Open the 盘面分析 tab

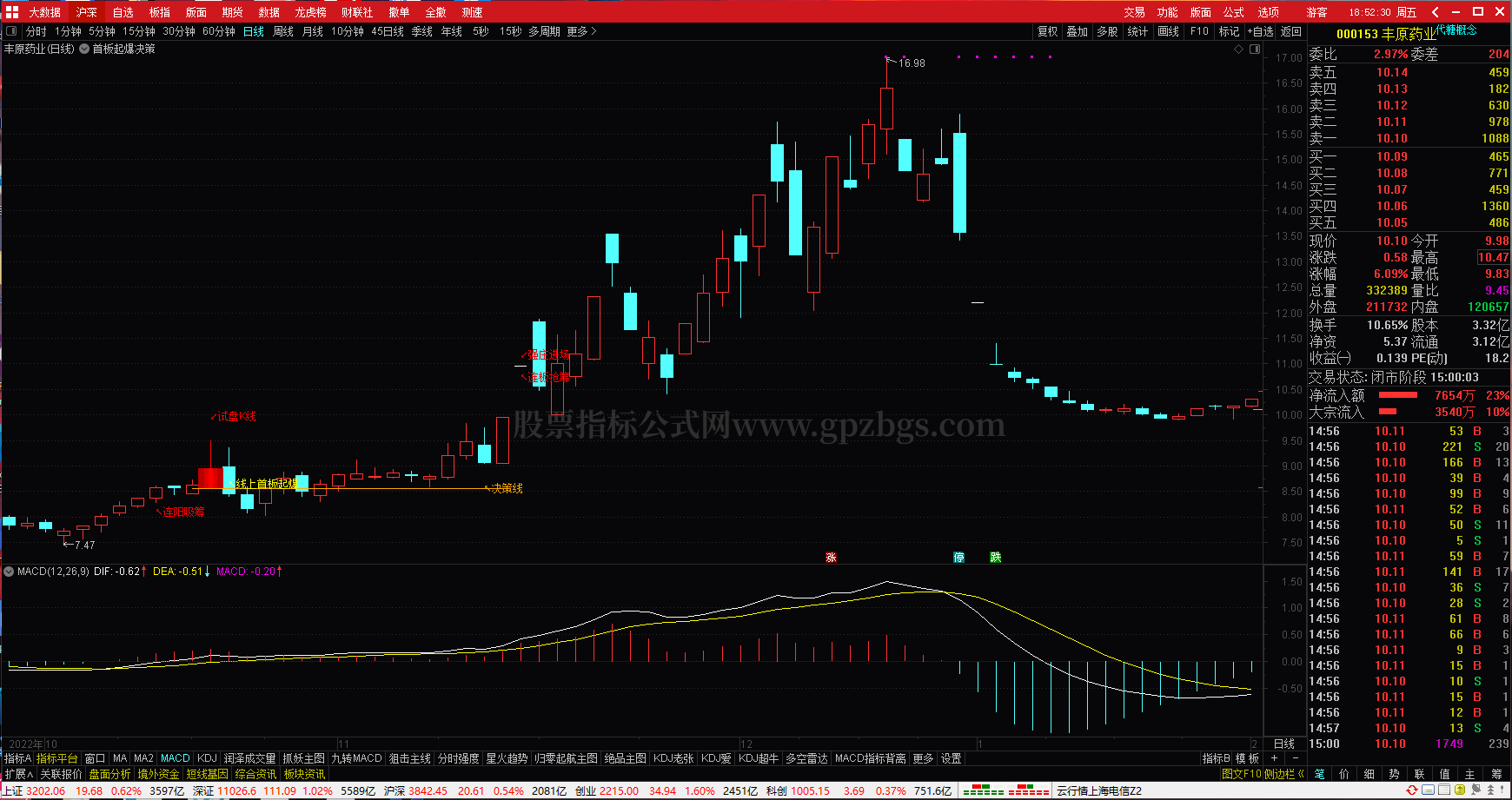point(109,774)
